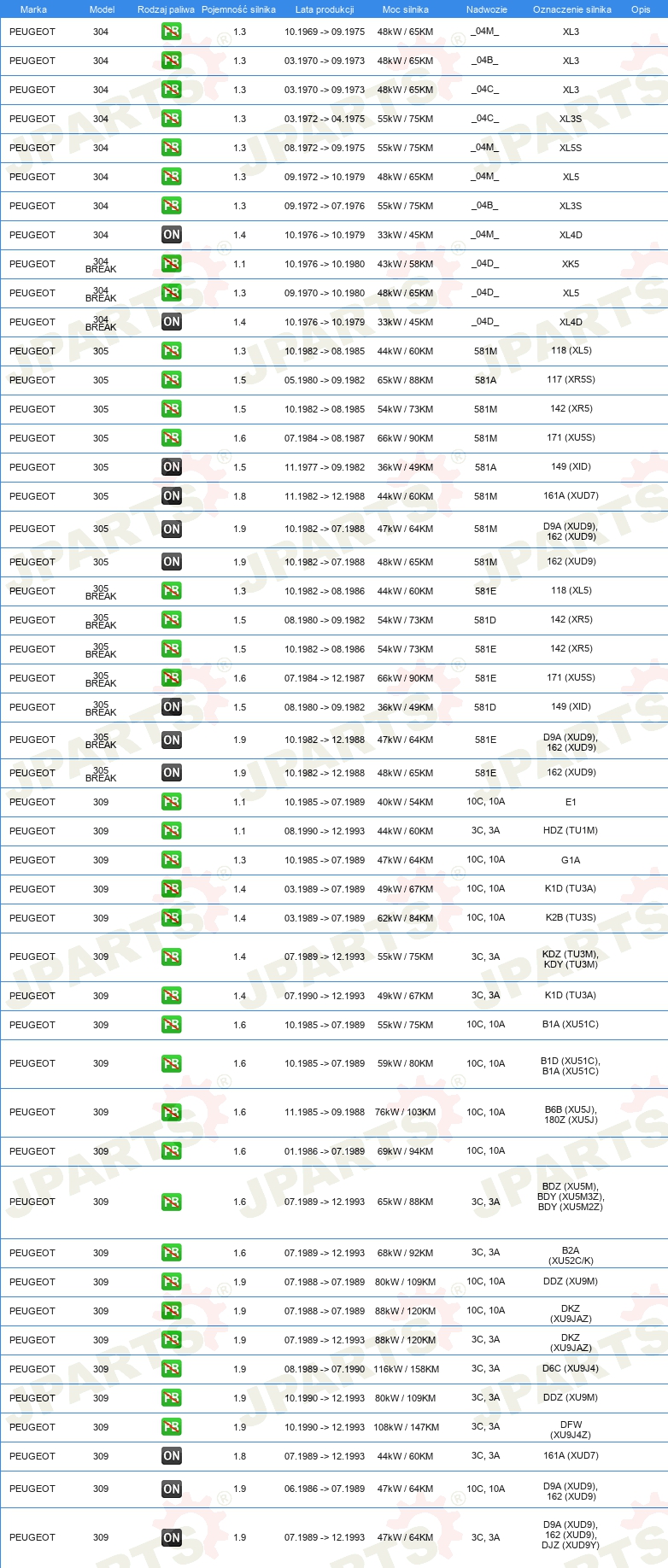The width and height of the screenshot is (668, 1568).
Task: Click the 43kW / 58KM power cell
Action: tap(406, 264)
